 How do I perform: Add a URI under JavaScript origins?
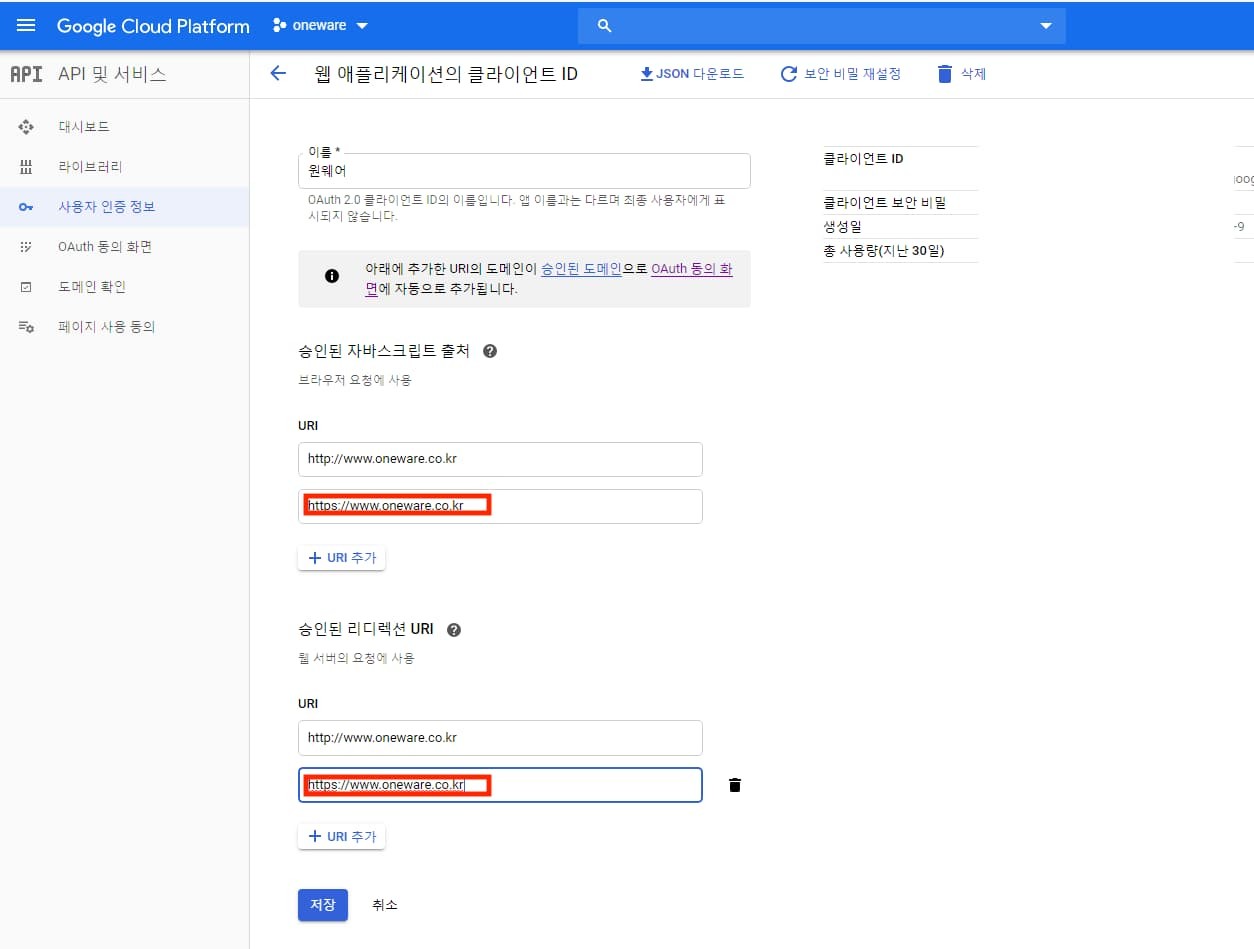pyautogui.click(x=342, y=558)
